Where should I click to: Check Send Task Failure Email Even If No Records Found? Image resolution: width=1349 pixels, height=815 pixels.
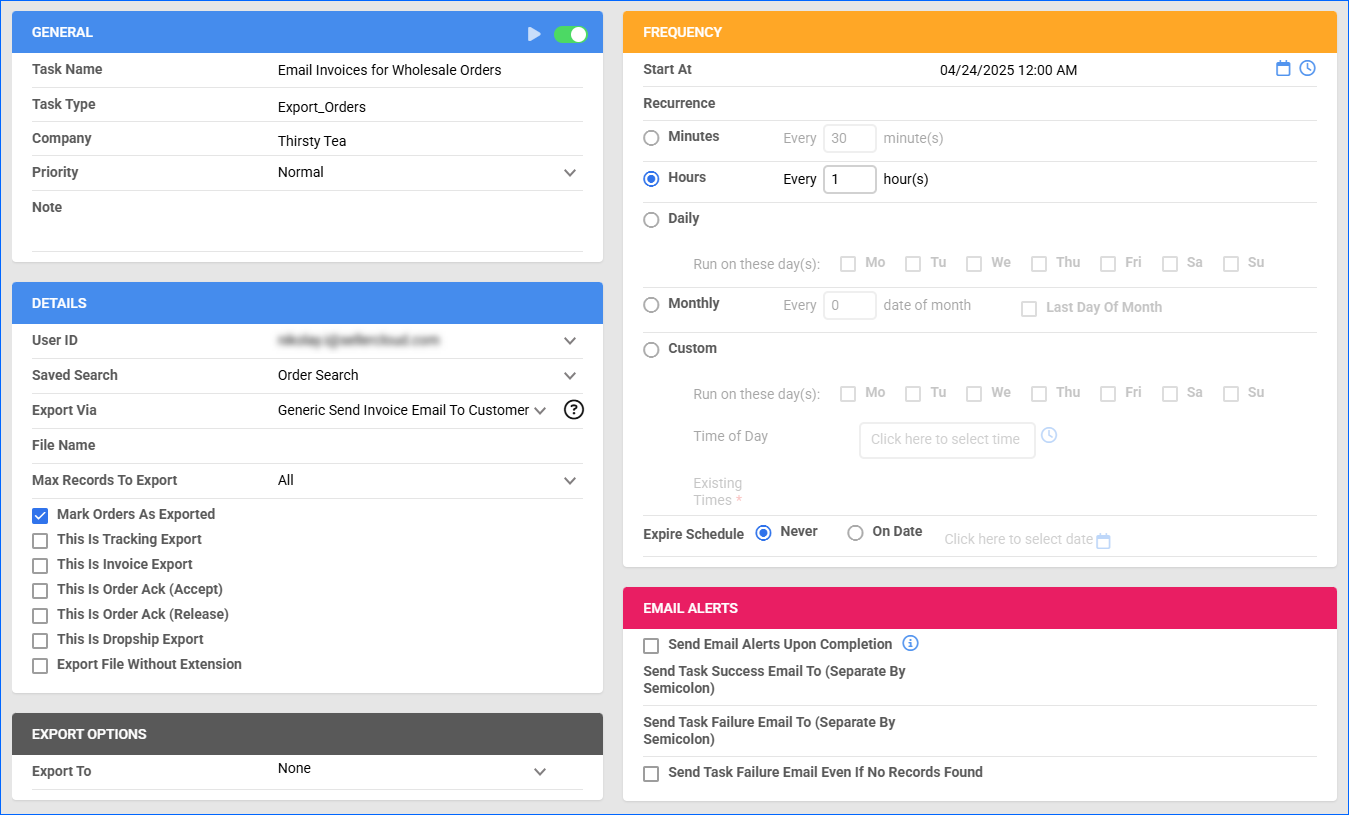pos(651,774)
